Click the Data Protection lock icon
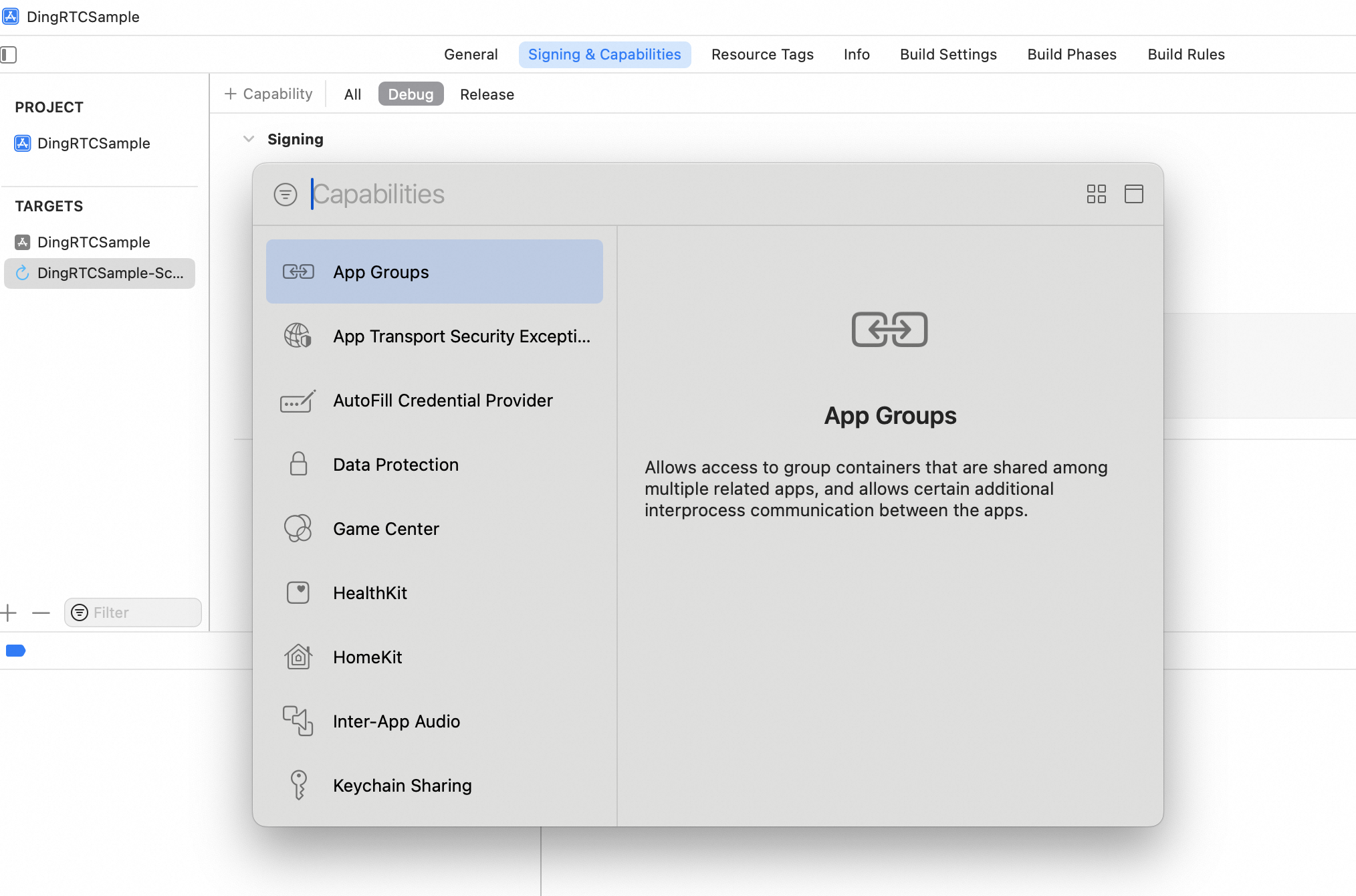 (x=298, y=464)
